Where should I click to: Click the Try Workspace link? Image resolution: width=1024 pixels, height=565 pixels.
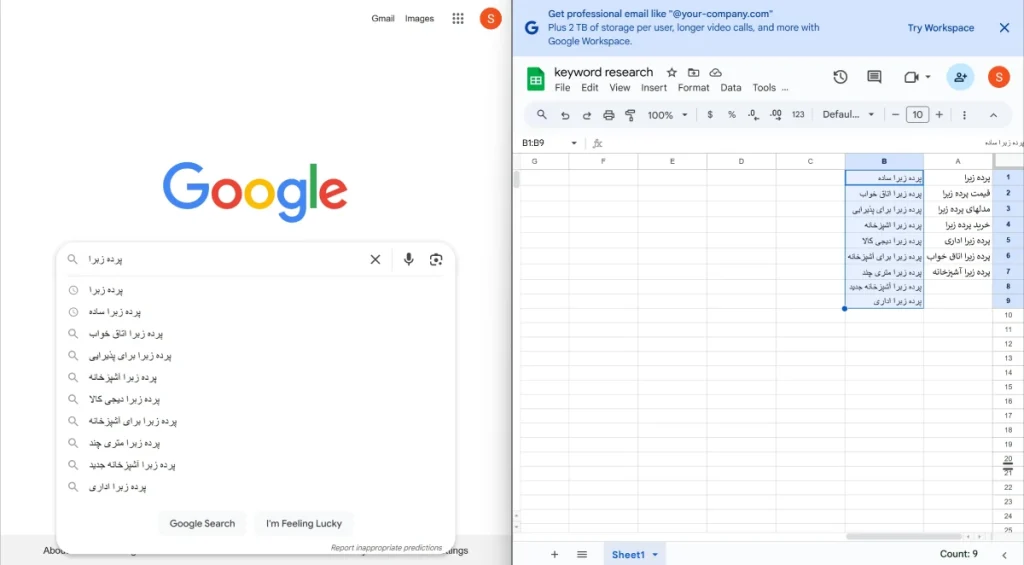tap(940, 28)
